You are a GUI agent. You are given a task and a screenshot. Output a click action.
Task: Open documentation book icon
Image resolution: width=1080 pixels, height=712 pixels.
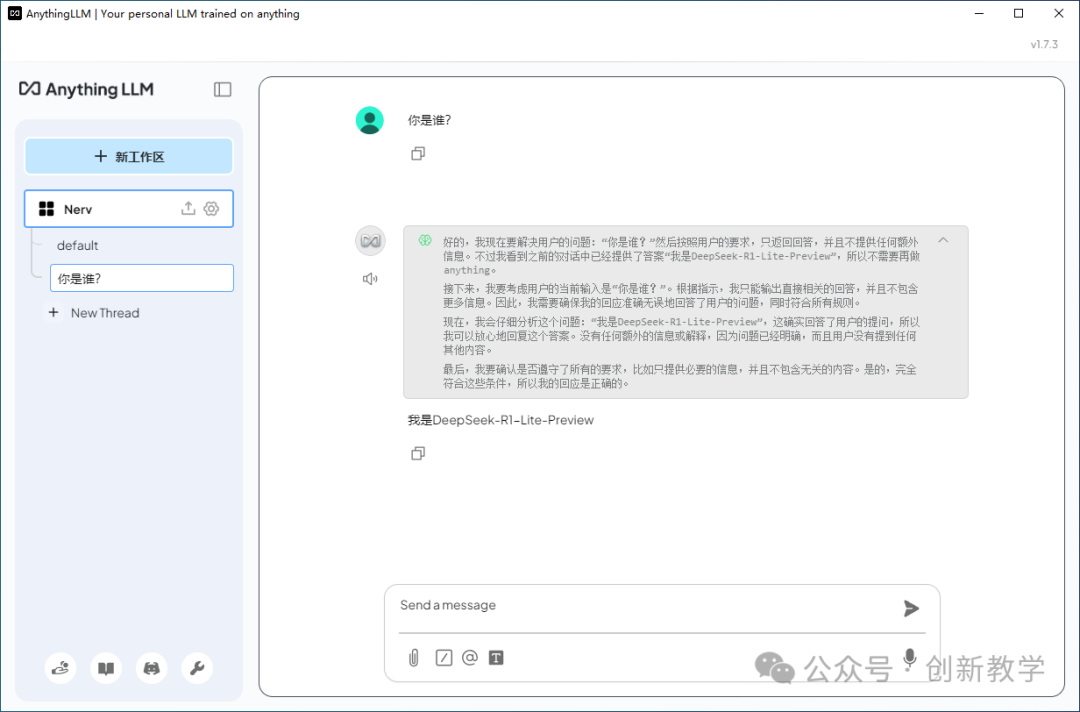(x=106, y=668)
